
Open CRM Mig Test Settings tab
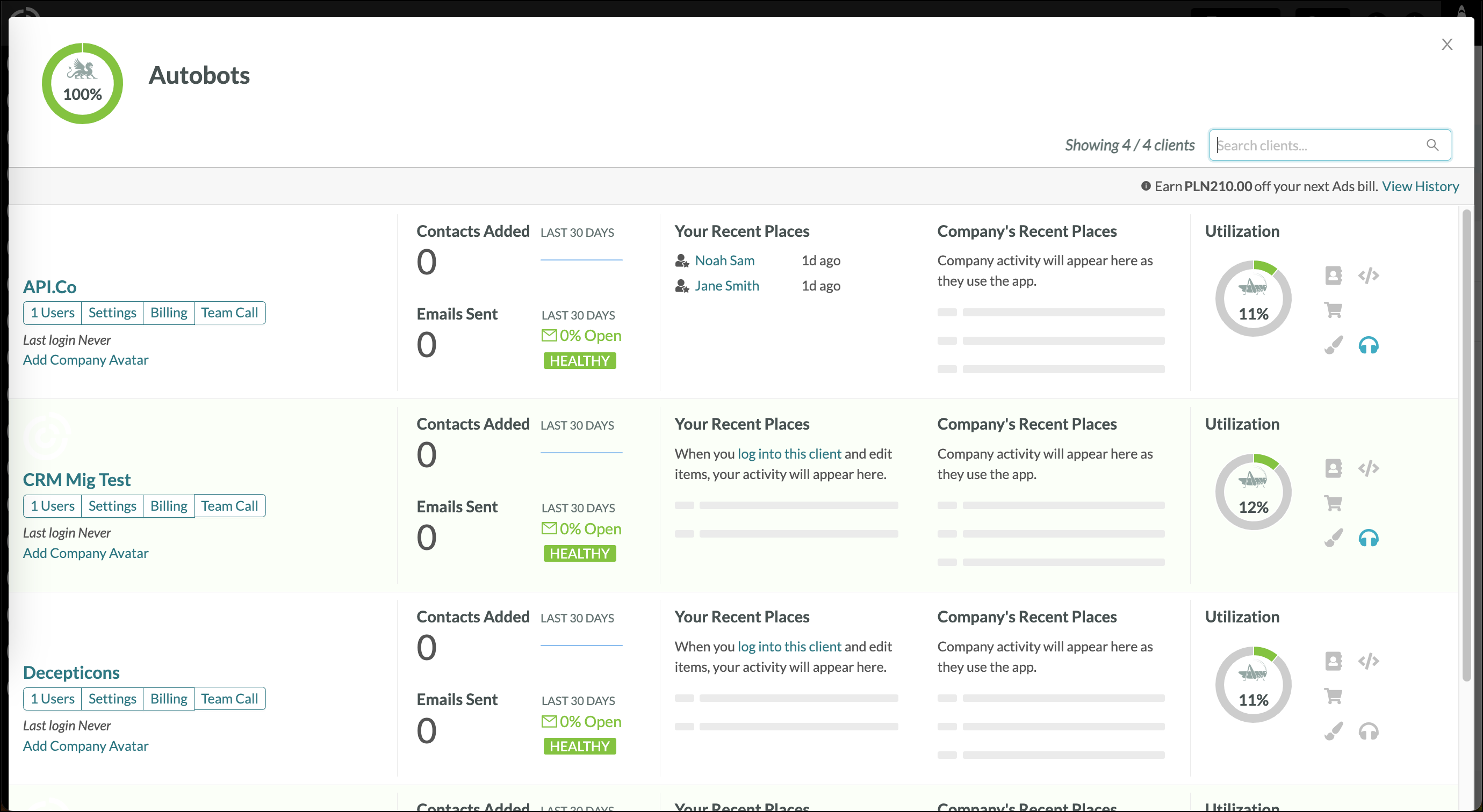coord(112,506)
